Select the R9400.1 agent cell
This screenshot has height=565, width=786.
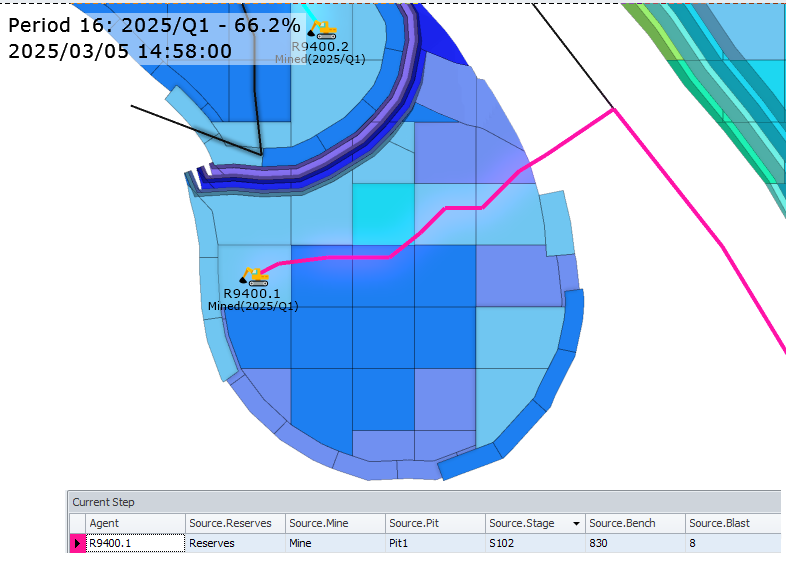[134, 543]
